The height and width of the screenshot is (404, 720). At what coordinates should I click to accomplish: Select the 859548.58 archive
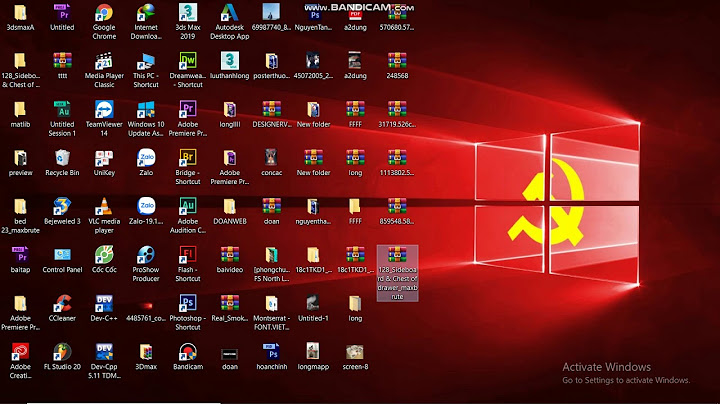tap(397, 207)
